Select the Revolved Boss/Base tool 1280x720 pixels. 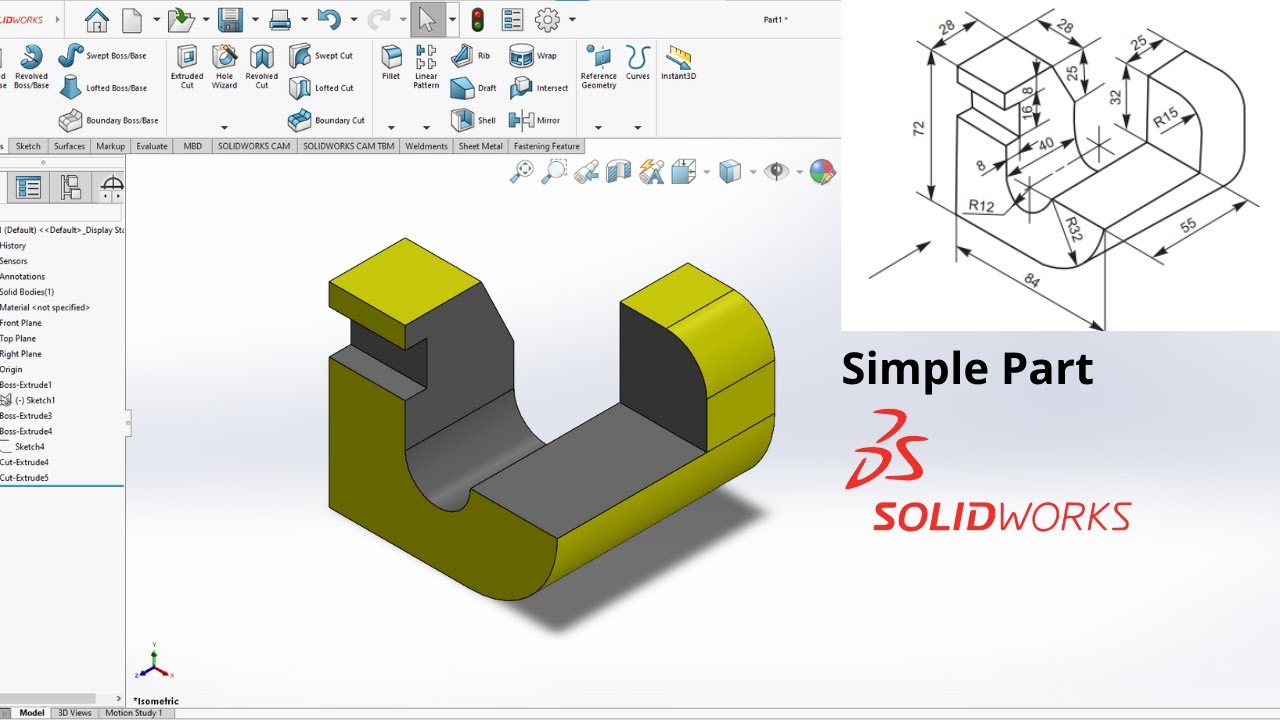tap(31, 67)
